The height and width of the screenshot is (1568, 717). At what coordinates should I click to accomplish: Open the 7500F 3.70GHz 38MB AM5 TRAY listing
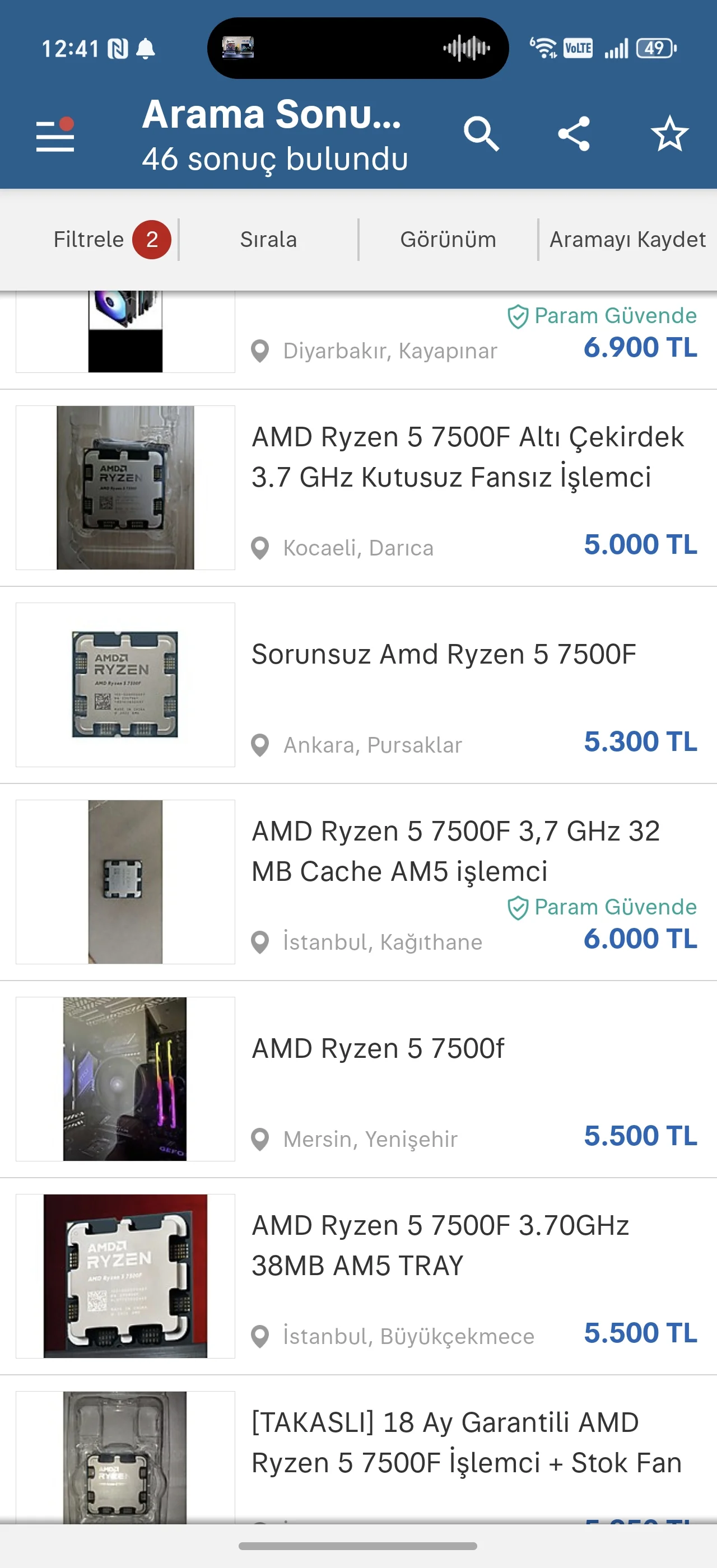point(440,1245)
